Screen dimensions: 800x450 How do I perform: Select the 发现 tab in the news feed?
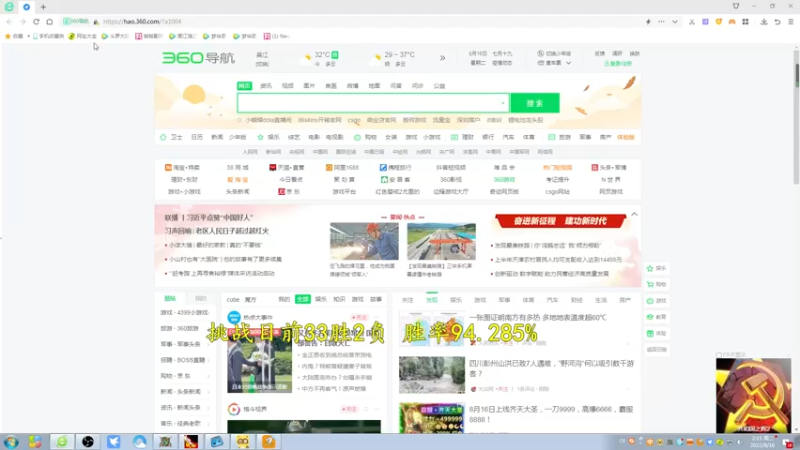point(432,300)
